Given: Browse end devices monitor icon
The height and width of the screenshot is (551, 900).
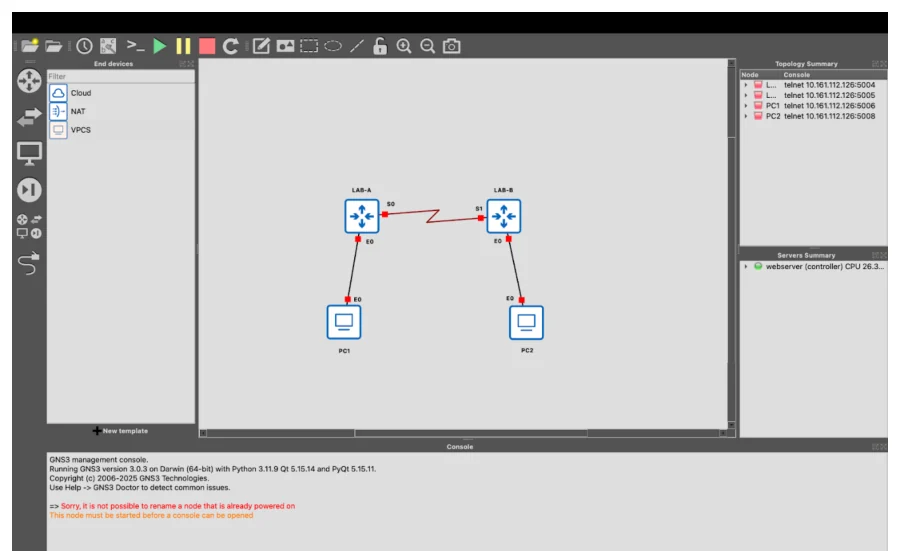Looking at the screenshot, I should pos(29,154).
